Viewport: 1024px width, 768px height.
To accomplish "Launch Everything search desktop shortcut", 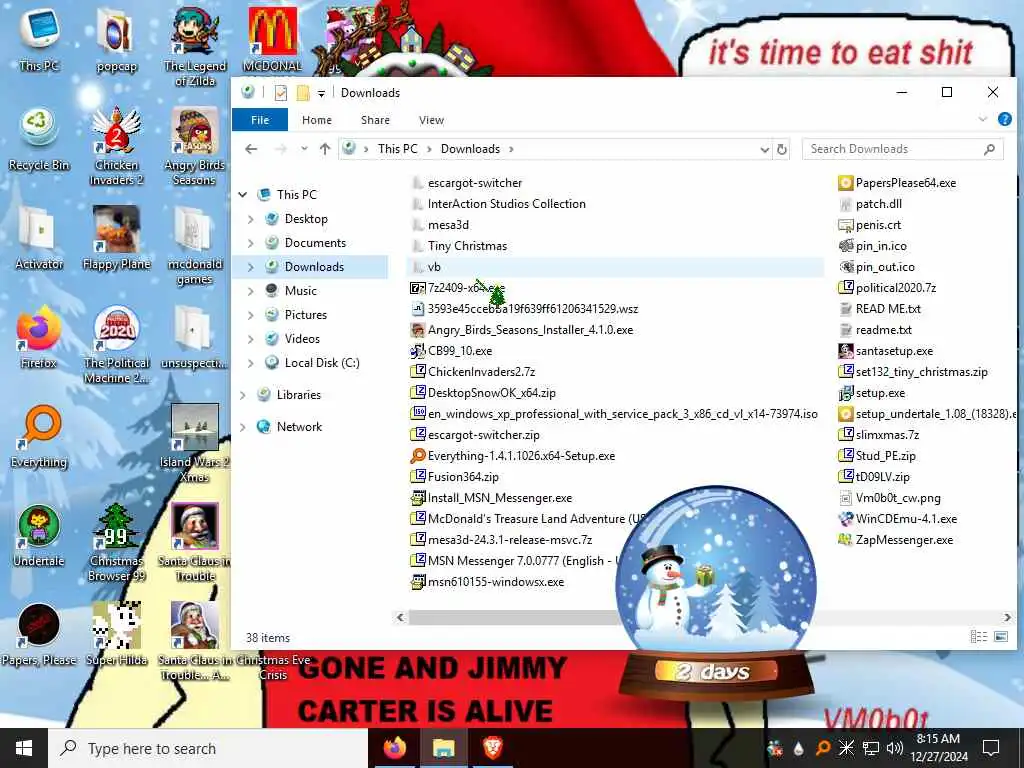I will pos(39,436).
